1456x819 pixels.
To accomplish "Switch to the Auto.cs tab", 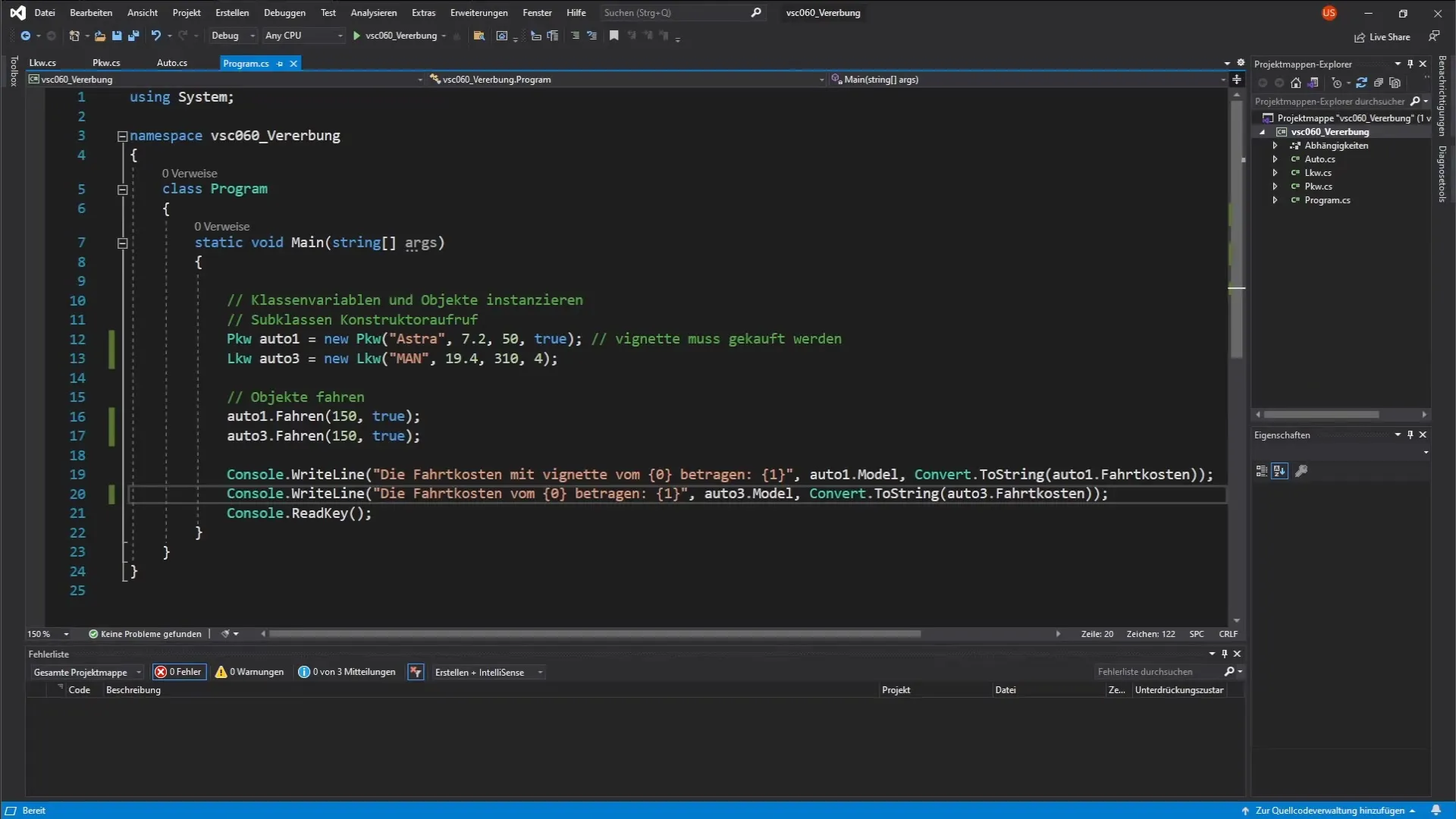I will [172, 63].
